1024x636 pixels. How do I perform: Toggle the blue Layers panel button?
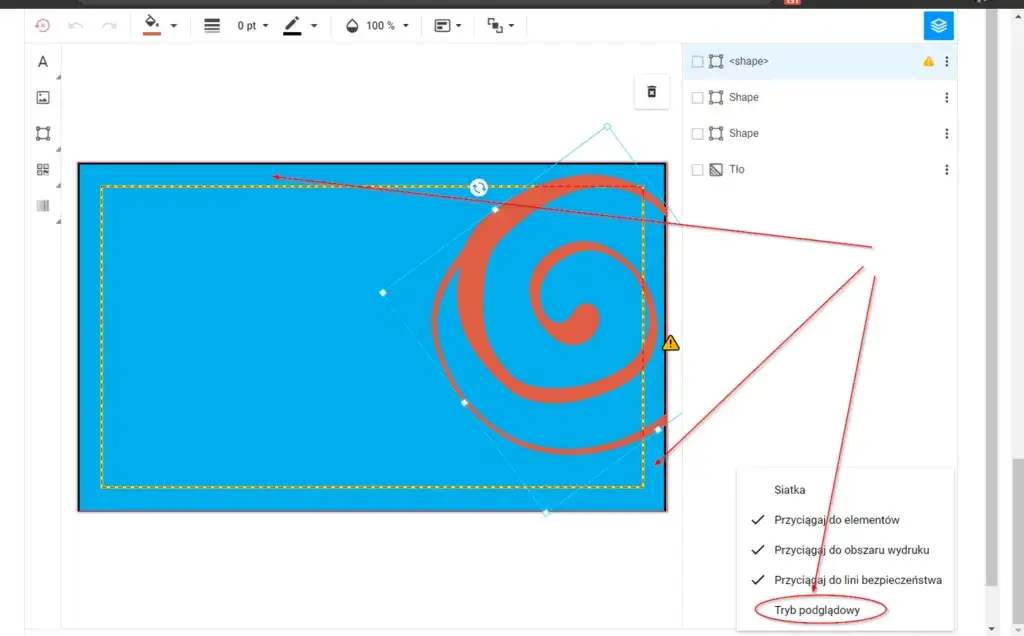coord(938,26)
